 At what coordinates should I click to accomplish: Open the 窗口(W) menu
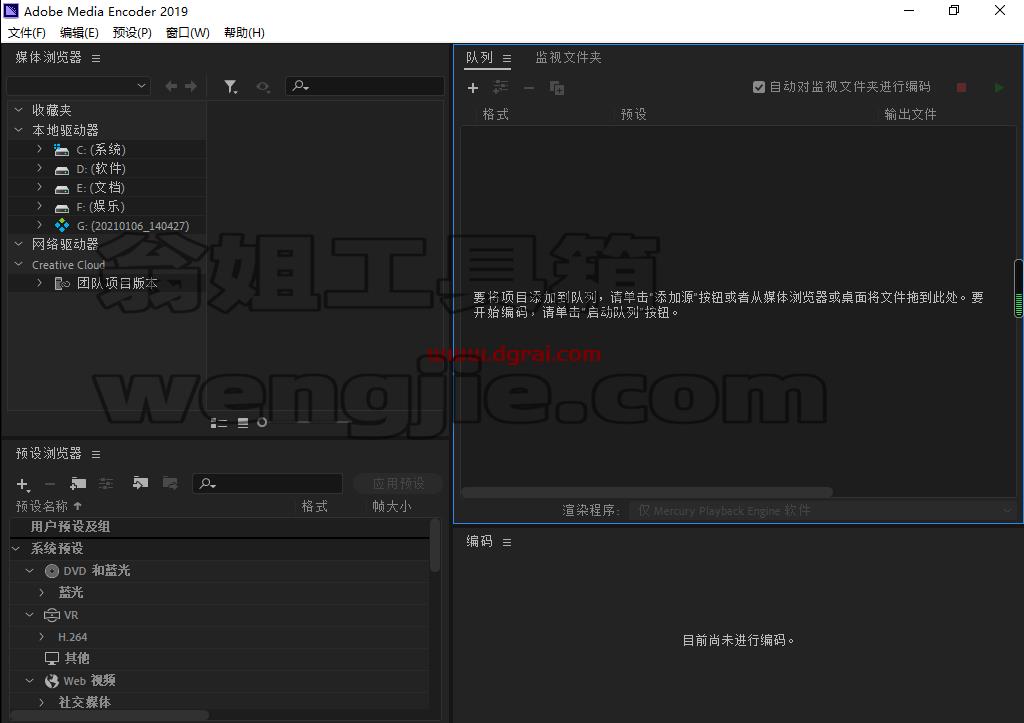pos(187,33)
